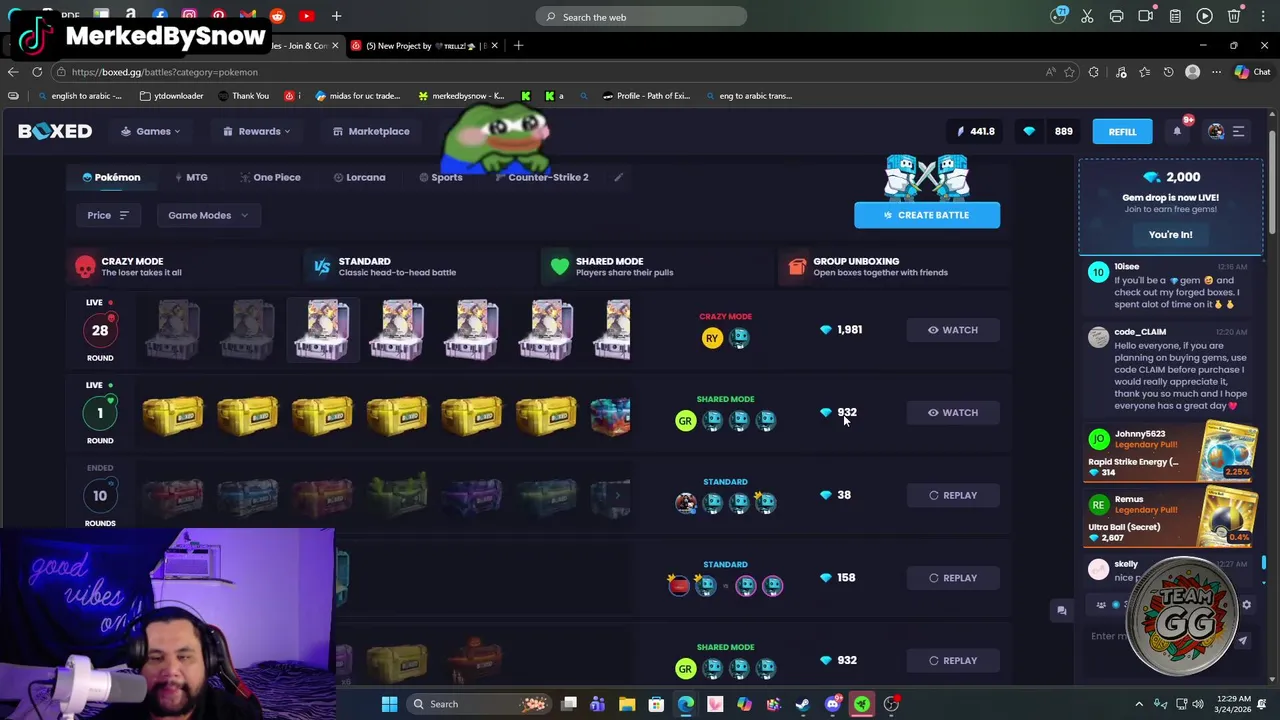1280x720 pixels.
Task: Open YouTube shortcut in top bar
Action: pyautogui.click(x=306, y=16)
